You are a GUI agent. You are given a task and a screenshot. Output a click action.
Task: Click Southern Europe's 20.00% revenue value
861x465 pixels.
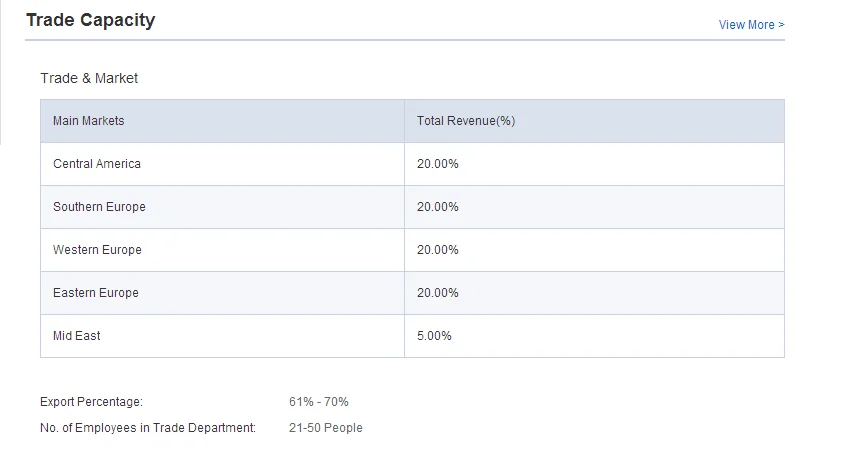(x=438, y=207)
